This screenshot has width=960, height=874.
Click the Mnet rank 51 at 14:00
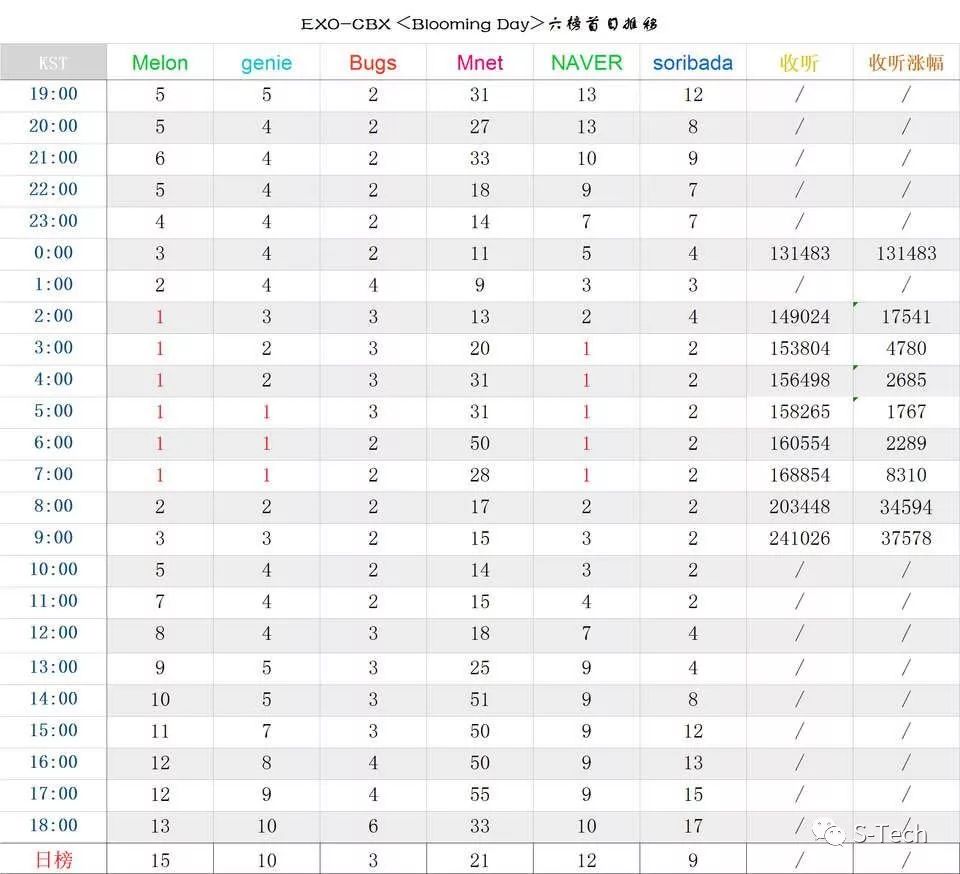(479, 700)
